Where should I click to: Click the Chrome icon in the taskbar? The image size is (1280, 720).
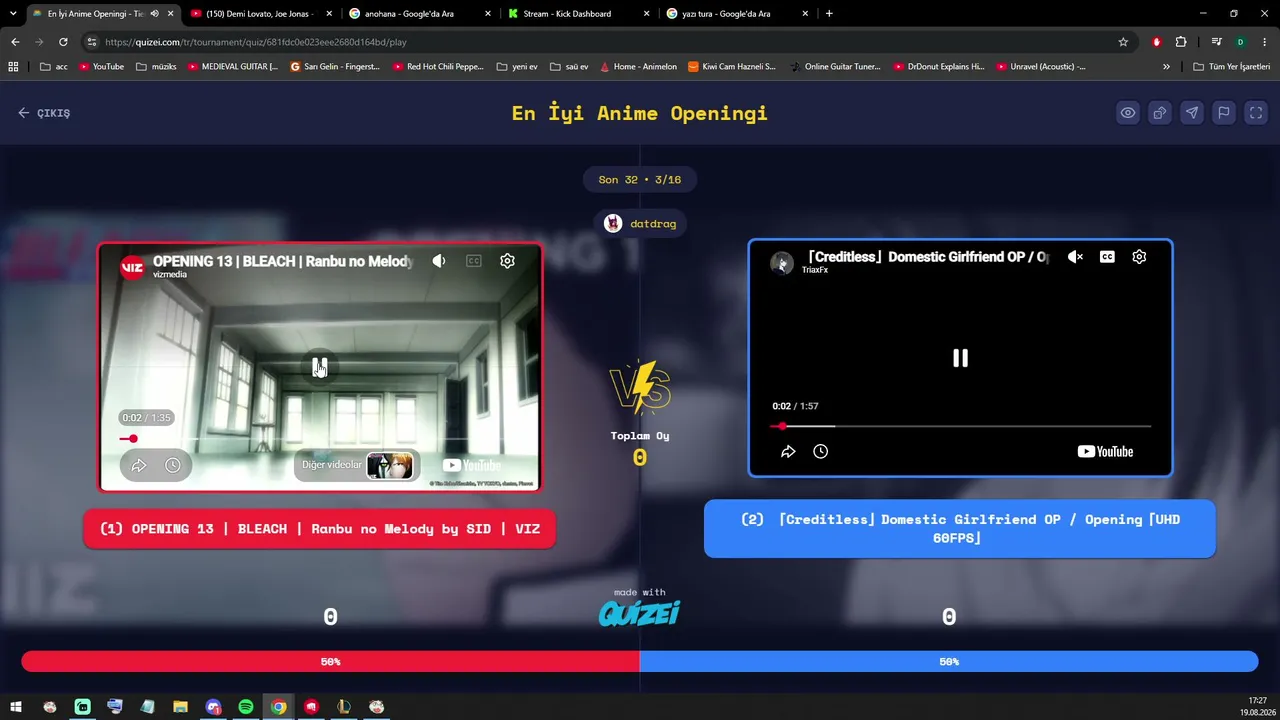[278, 707]
